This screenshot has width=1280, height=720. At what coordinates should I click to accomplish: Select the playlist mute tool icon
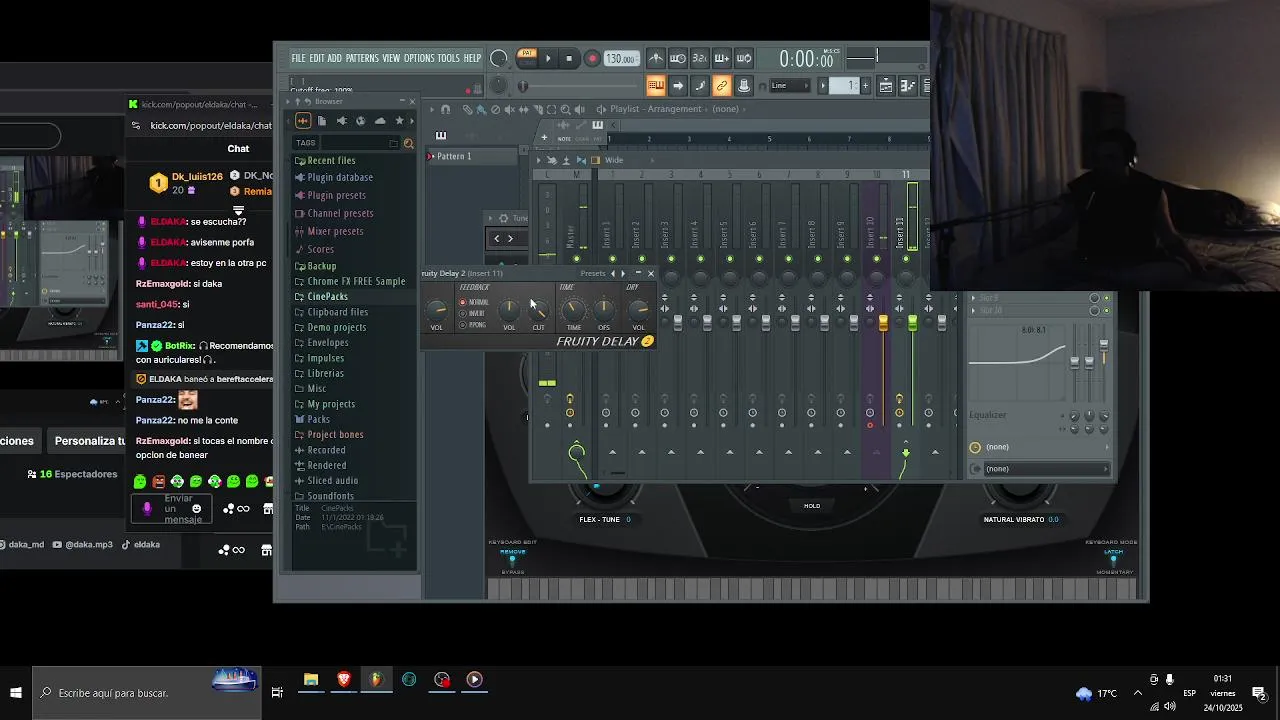(x=509, y=109)
